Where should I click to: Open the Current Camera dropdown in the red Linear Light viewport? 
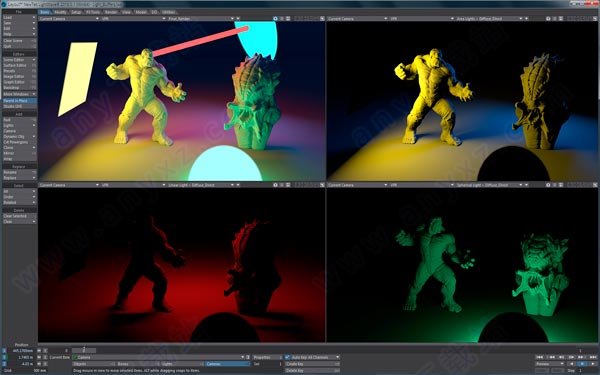point(69,185)
